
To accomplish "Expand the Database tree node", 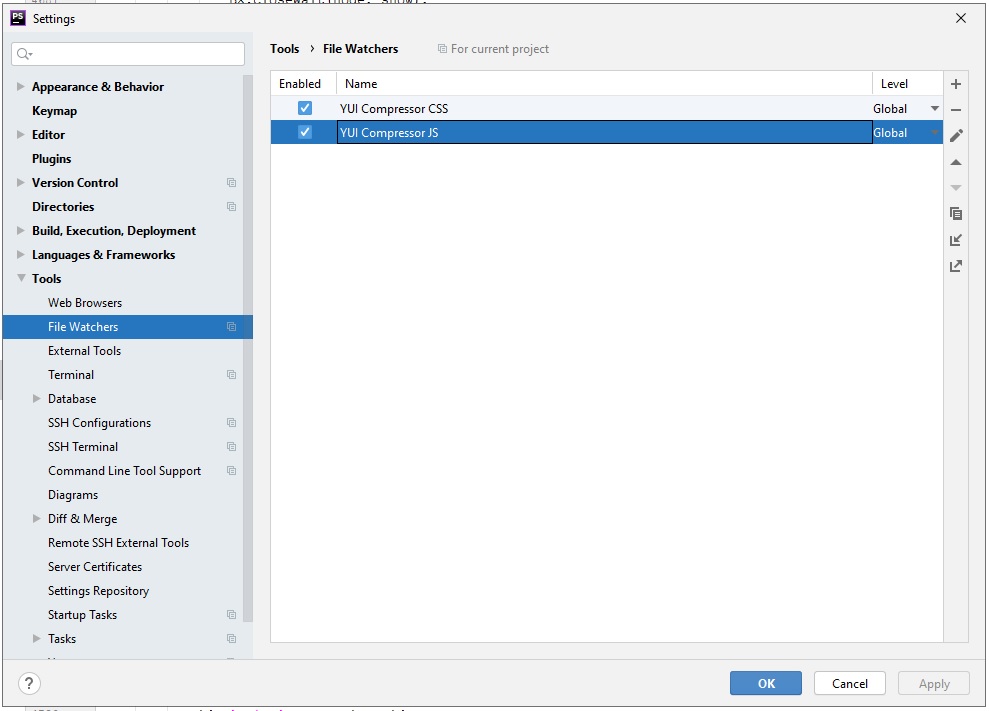I will [37, 399].
